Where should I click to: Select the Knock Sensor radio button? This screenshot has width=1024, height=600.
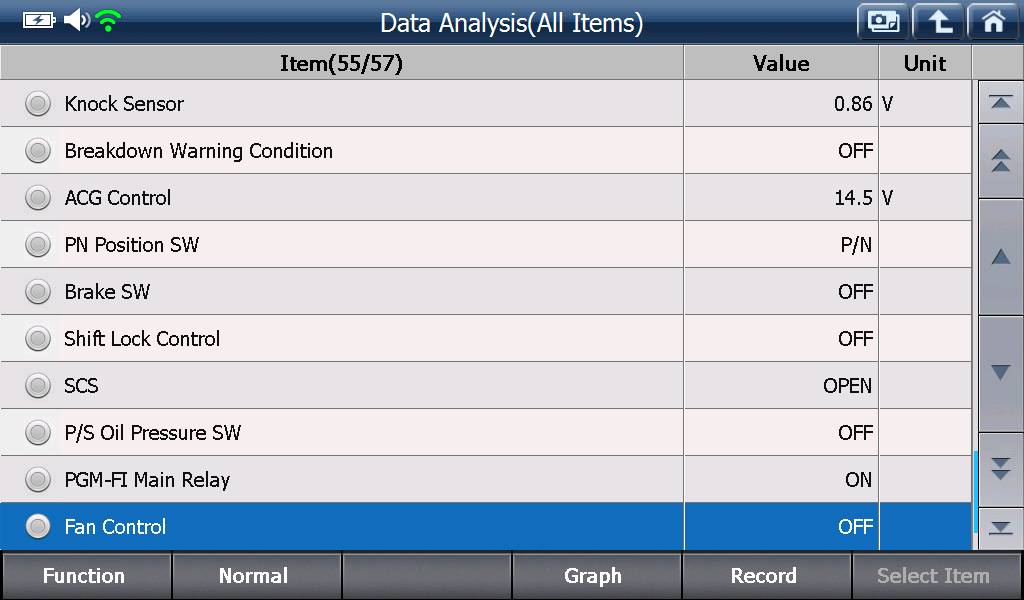38,104
